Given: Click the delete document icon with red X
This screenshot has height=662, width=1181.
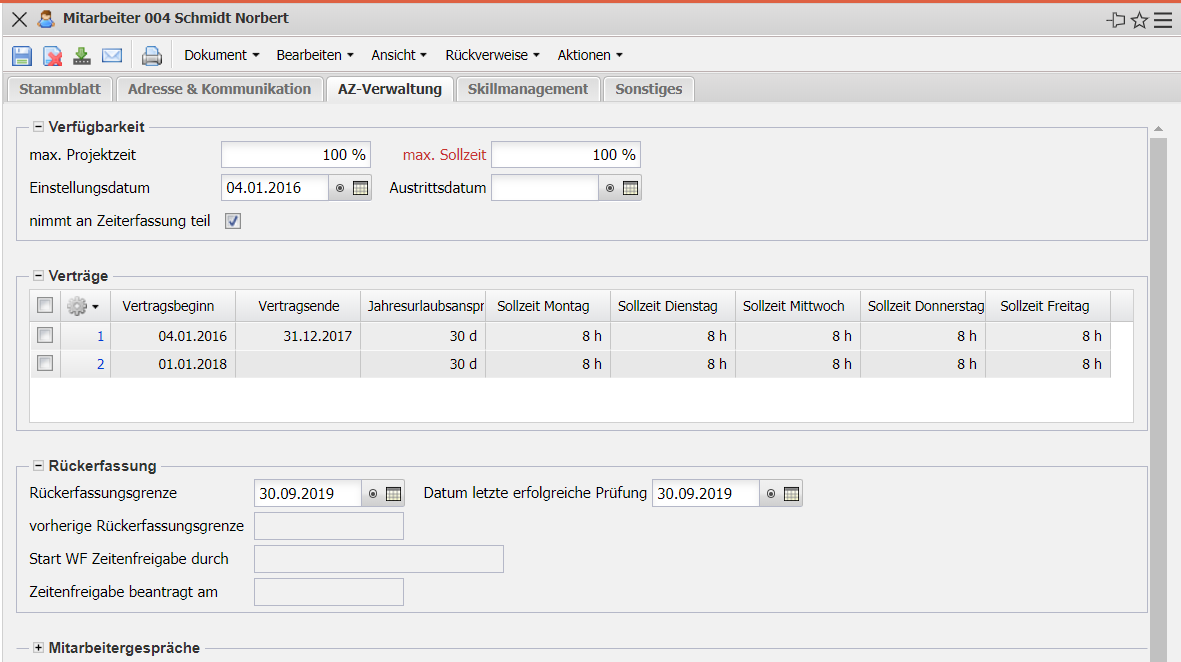Looking at the screenshot, I should (x=52, y=56).
